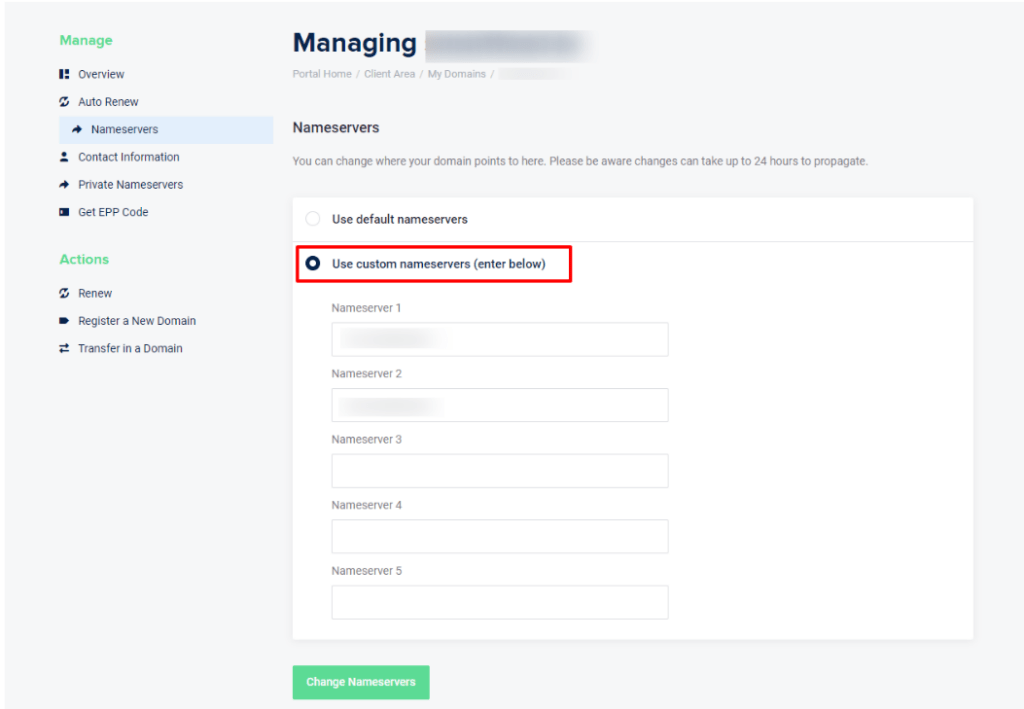Select Use custom nameservers radio button

coord(313,264)
